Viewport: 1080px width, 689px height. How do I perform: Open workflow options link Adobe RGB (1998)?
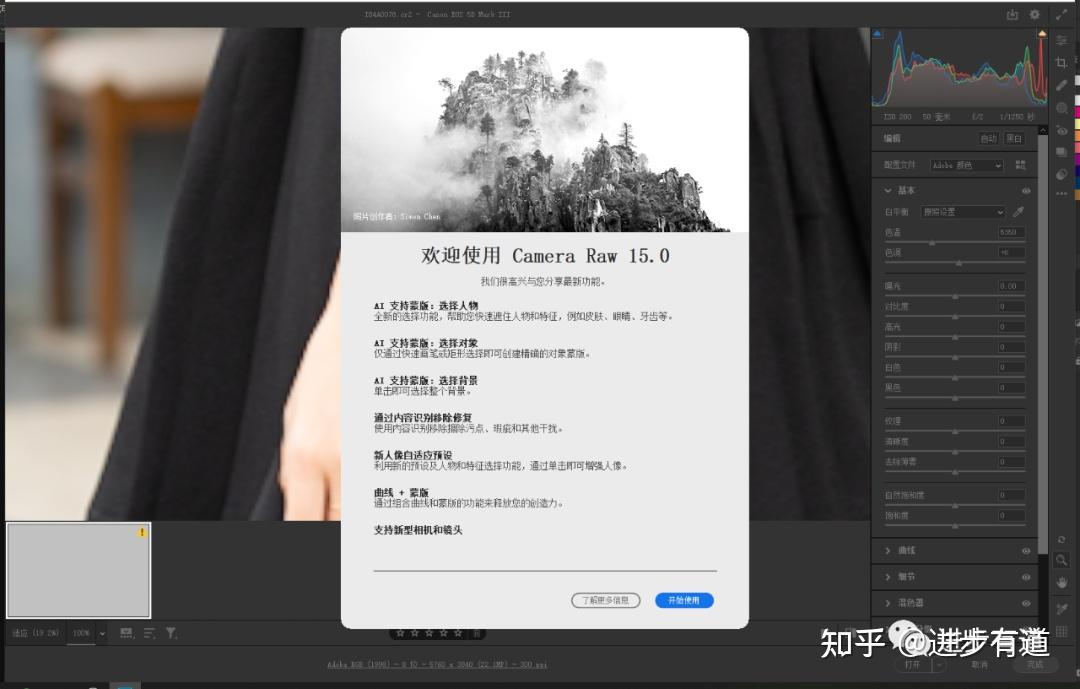pyautogui.click(x=437, y=665)
